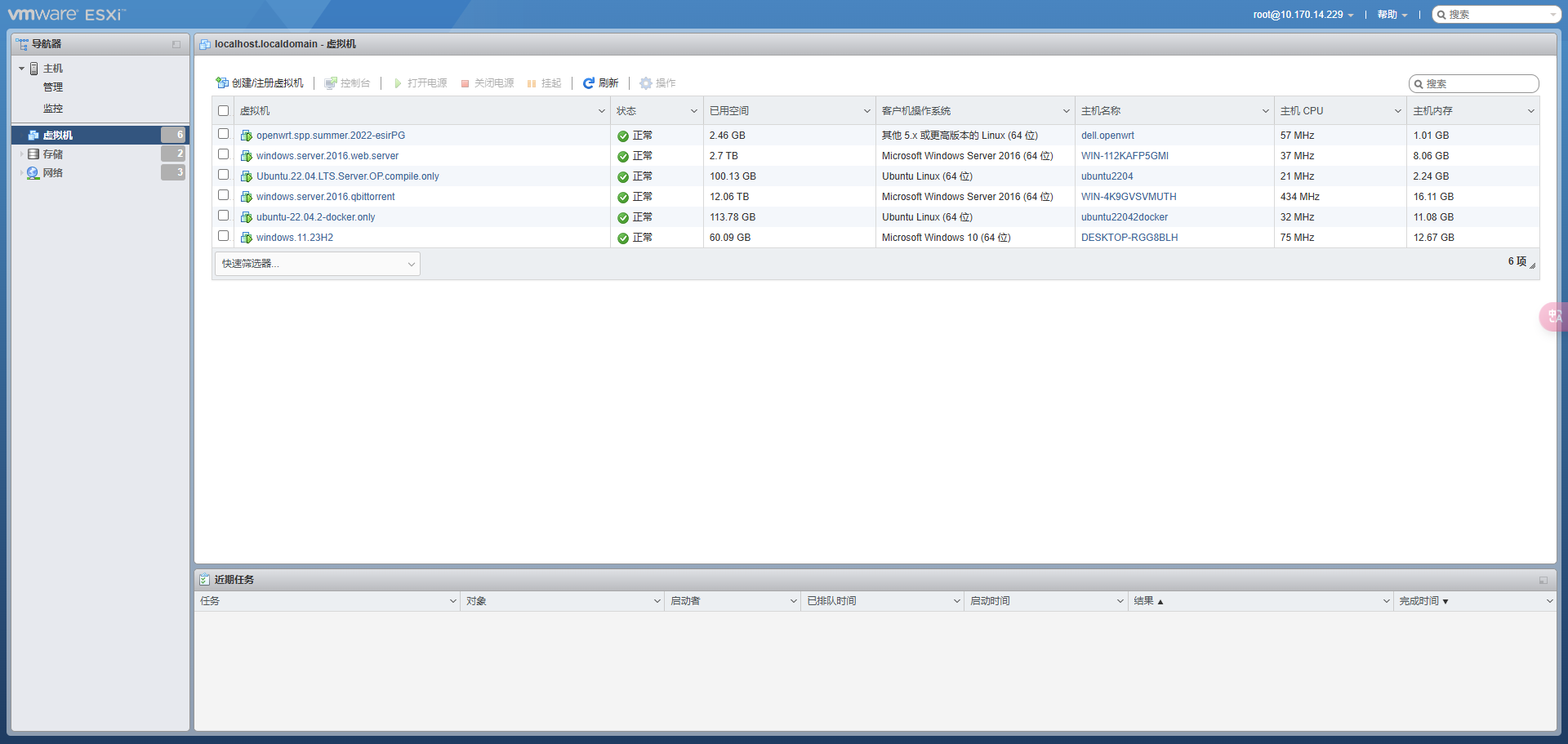1568x744 pixels.
Task: Click the Actions (操作) gear icon
Action: pos(646,83)
